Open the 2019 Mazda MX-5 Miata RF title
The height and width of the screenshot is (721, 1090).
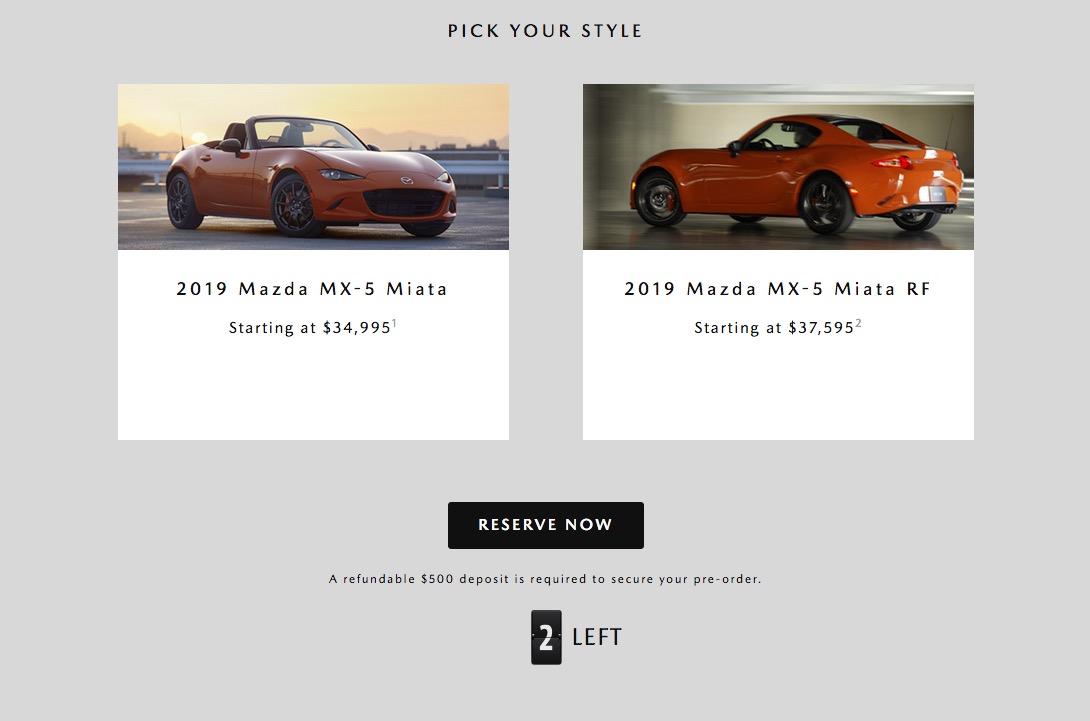point(777,289)
